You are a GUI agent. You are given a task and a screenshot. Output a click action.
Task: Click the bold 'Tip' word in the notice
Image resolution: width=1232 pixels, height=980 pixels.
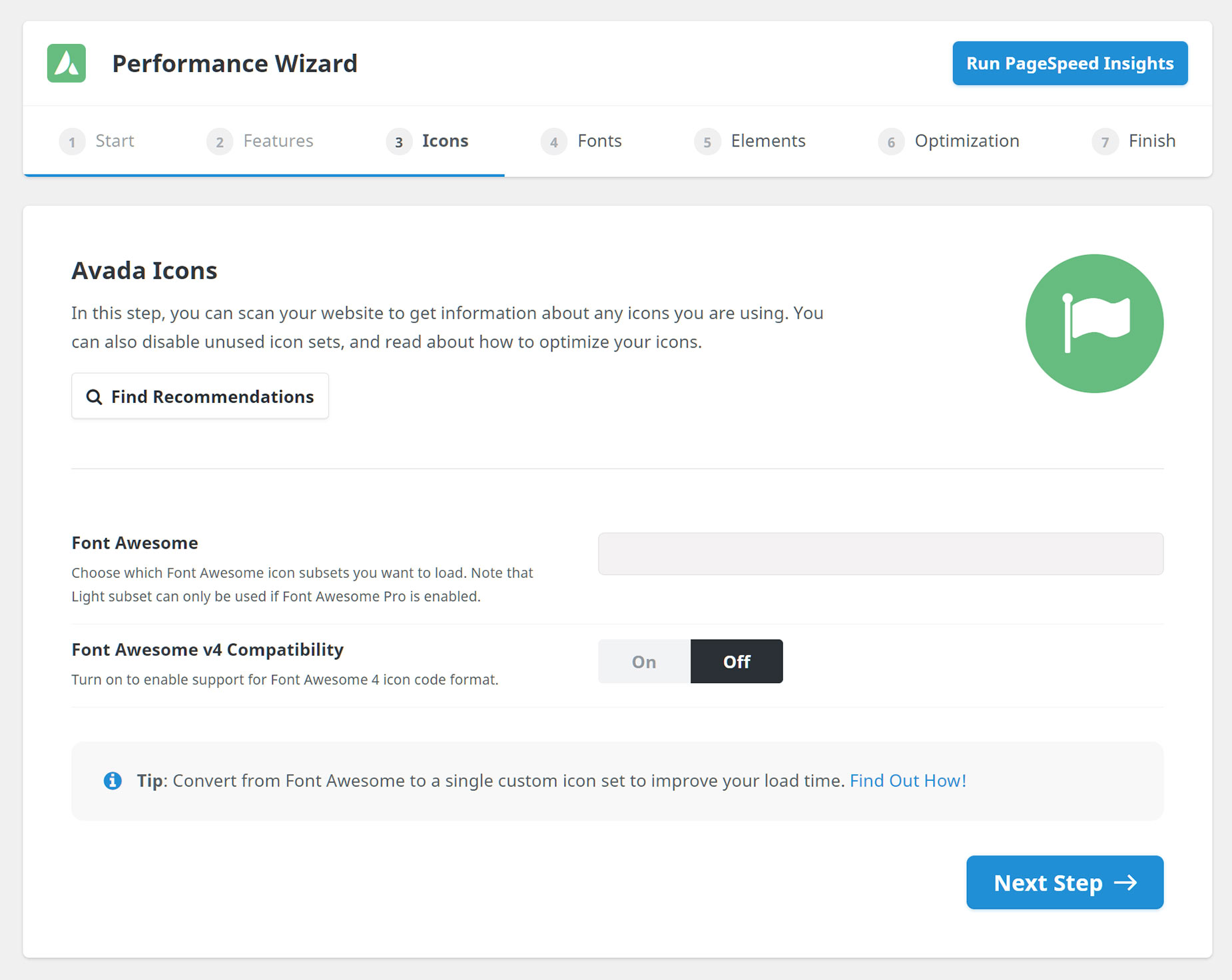pyautogui.click(x=150, y=780)
